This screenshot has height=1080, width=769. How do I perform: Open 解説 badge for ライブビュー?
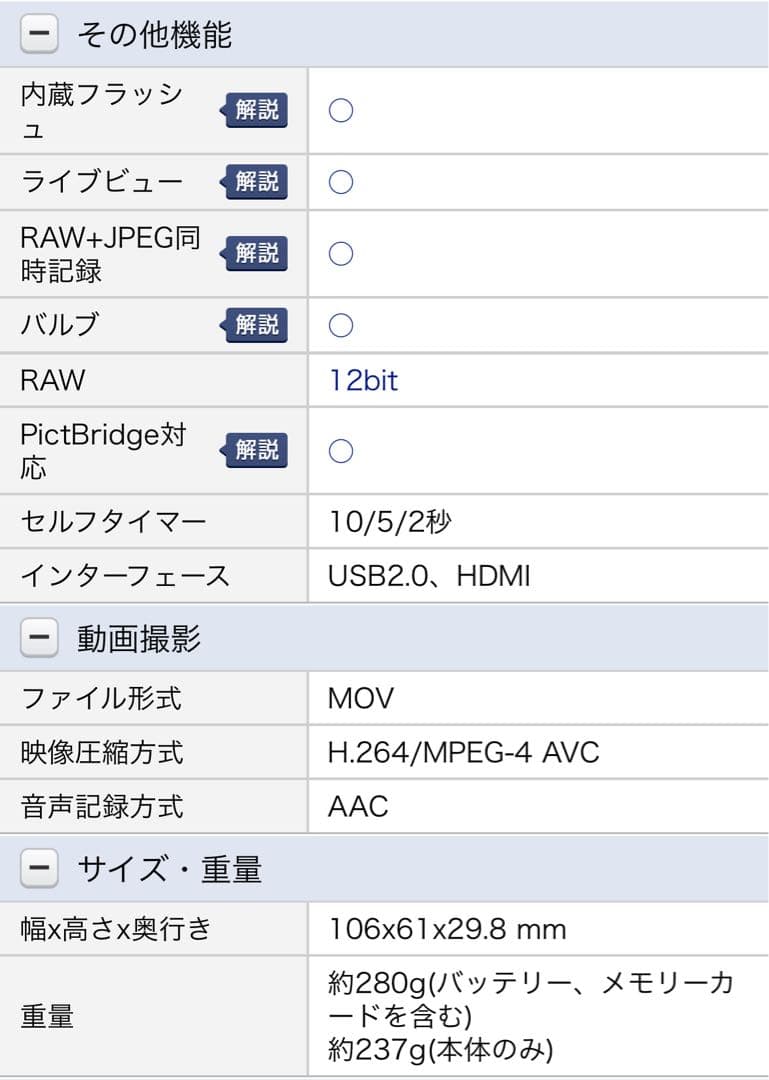255,182
